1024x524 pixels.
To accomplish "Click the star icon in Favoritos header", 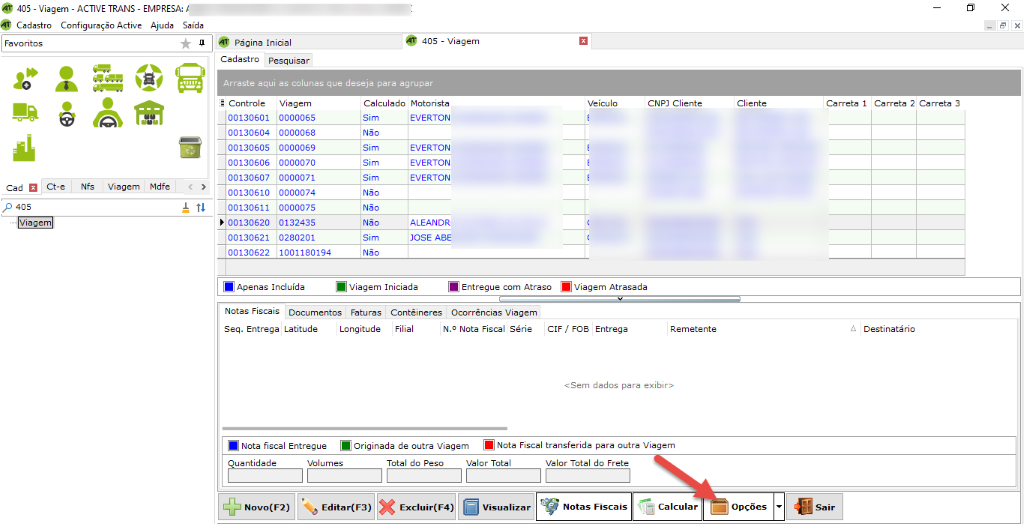I will point(185,44).
